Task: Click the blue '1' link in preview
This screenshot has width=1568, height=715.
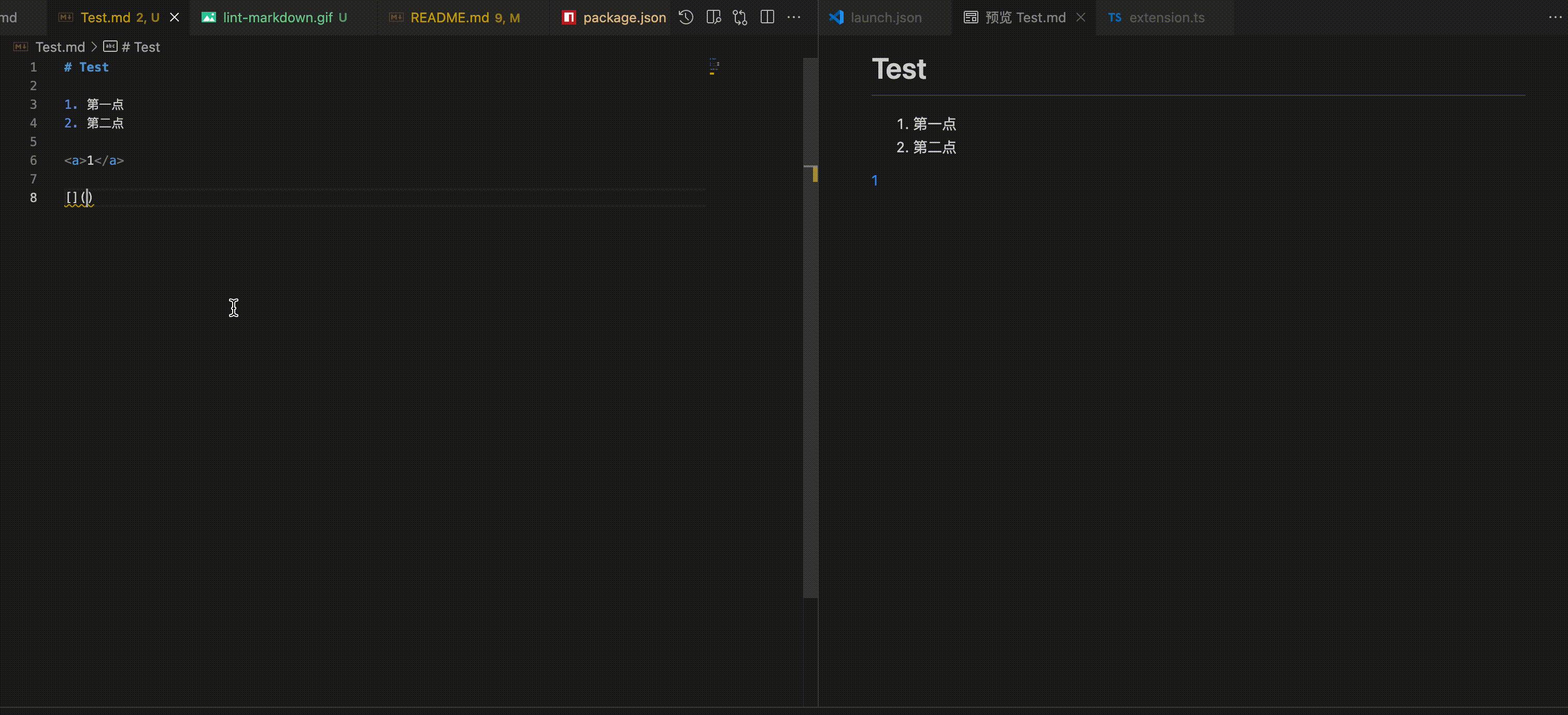Action: (x=875, y=180)
